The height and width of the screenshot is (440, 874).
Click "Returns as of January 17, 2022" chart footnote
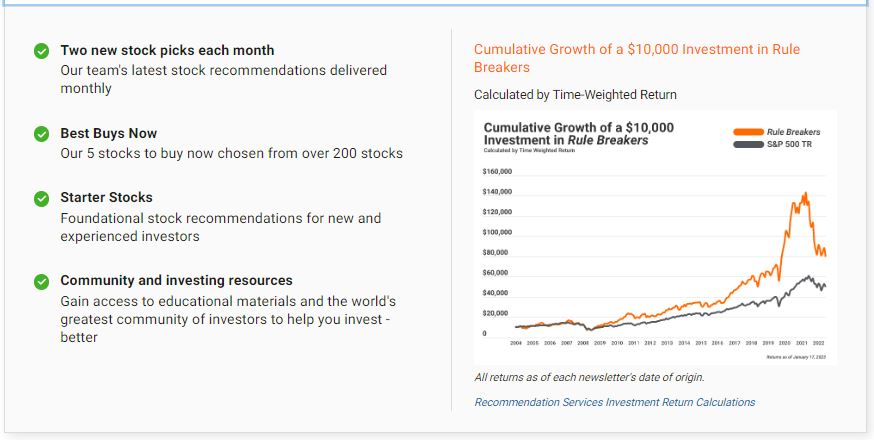pyautogui.click(x=796, y=356)
